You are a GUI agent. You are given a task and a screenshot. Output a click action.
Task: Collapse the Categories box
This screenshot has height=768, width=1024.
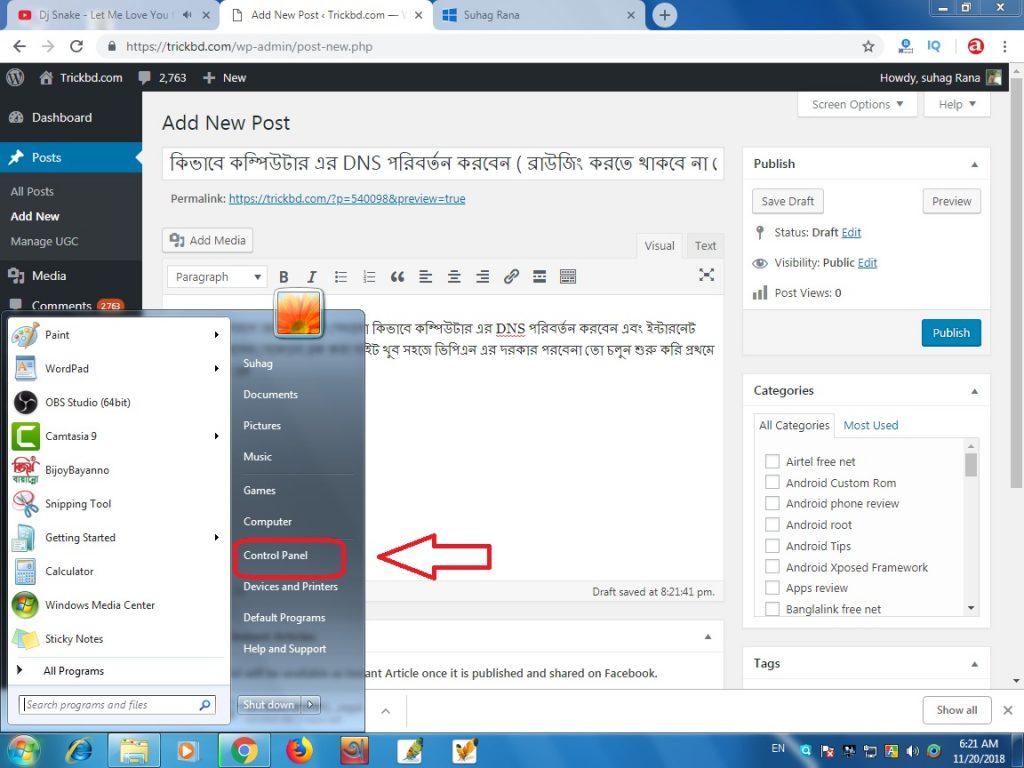pos(974,391)
